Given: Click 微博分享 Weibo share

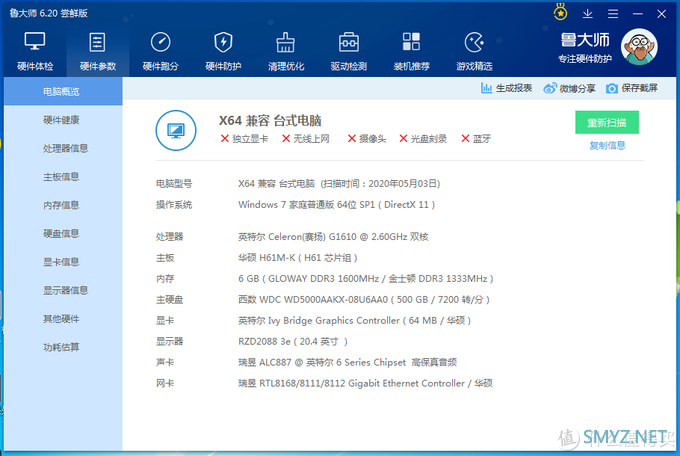Looking at the screenshot, I should [569, 88].
